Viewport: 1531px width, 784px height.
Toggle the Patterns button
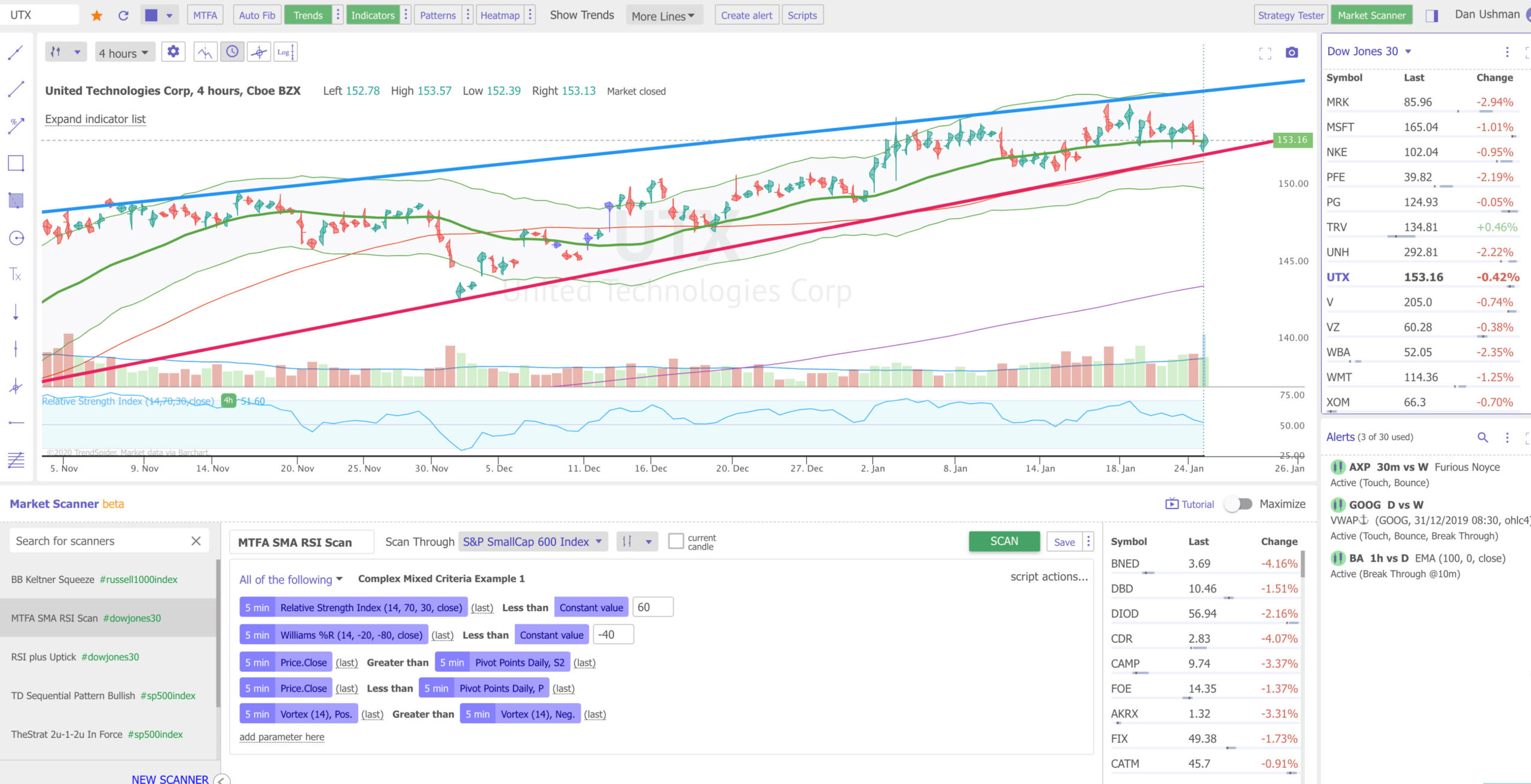tap(438, 15)
